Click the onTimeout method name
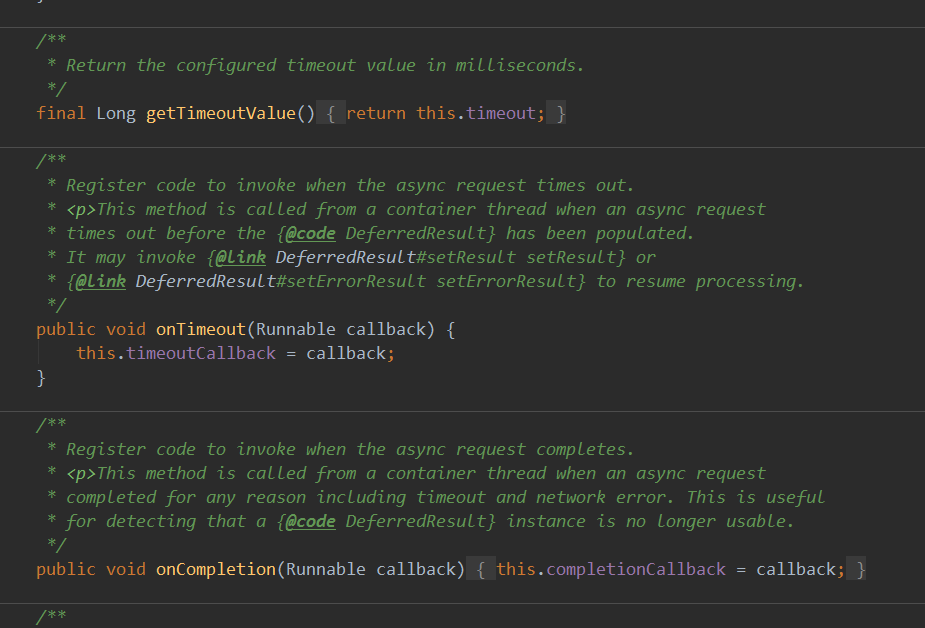This screenshot has height=628, width=925. click(x=201, y=329)
